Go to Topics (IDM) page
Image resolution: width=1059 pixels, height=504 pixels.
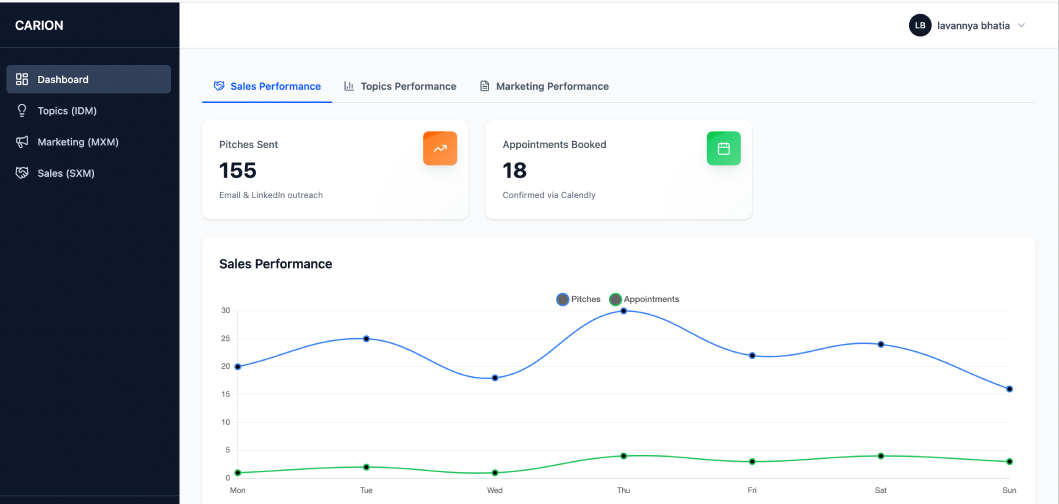click(x=67, y=111)
